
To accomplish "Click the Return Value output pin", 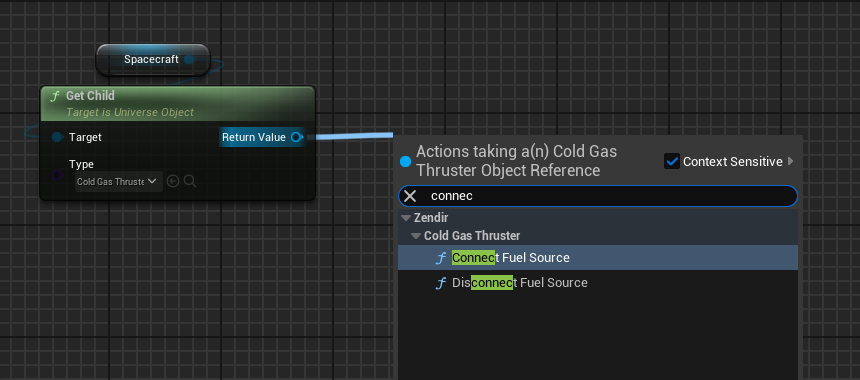I will 296,137.
